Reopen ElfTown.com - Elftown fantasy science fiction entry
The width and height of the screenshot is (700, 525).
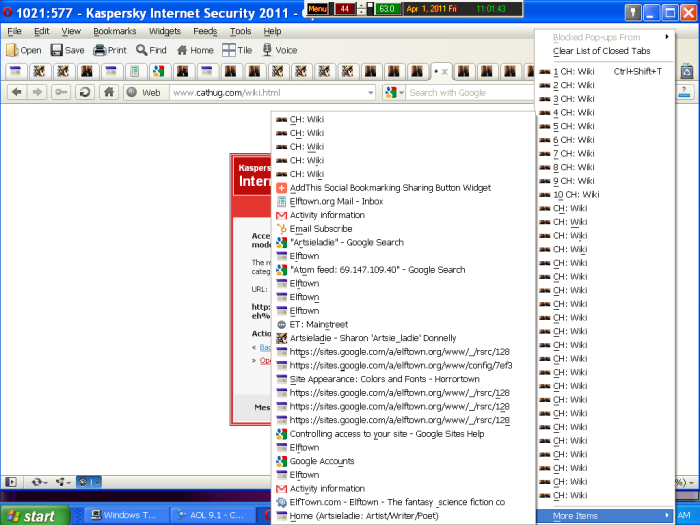tap(404, 502)
